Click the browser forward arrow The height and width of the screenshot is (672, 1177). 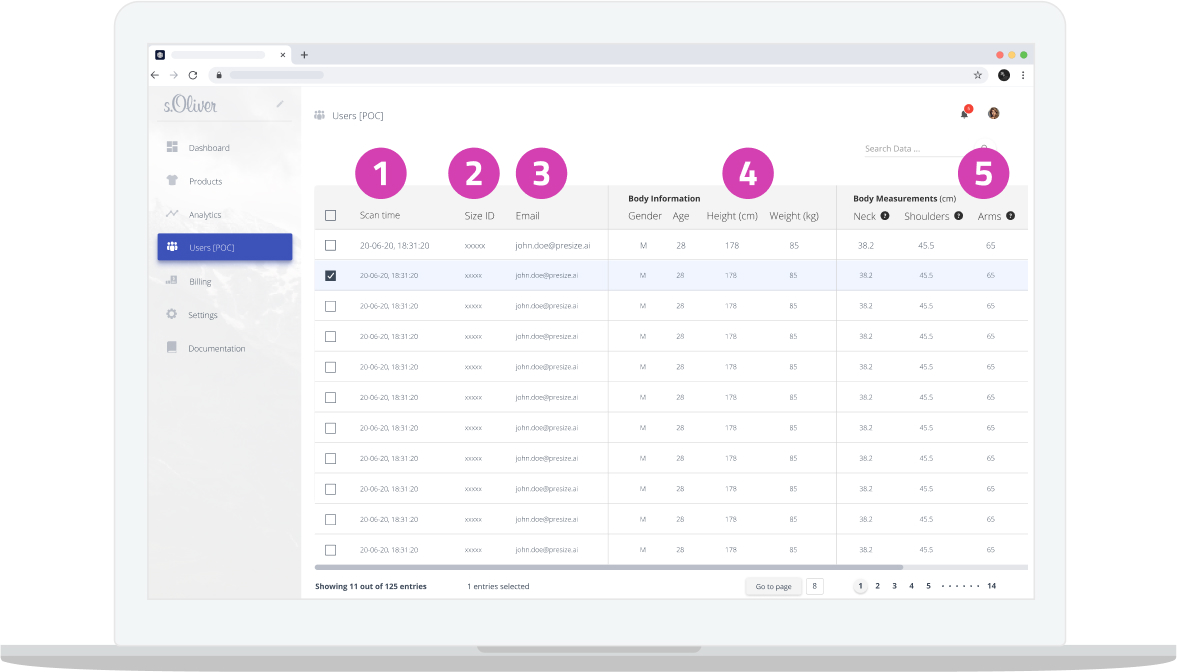(173, 75)
